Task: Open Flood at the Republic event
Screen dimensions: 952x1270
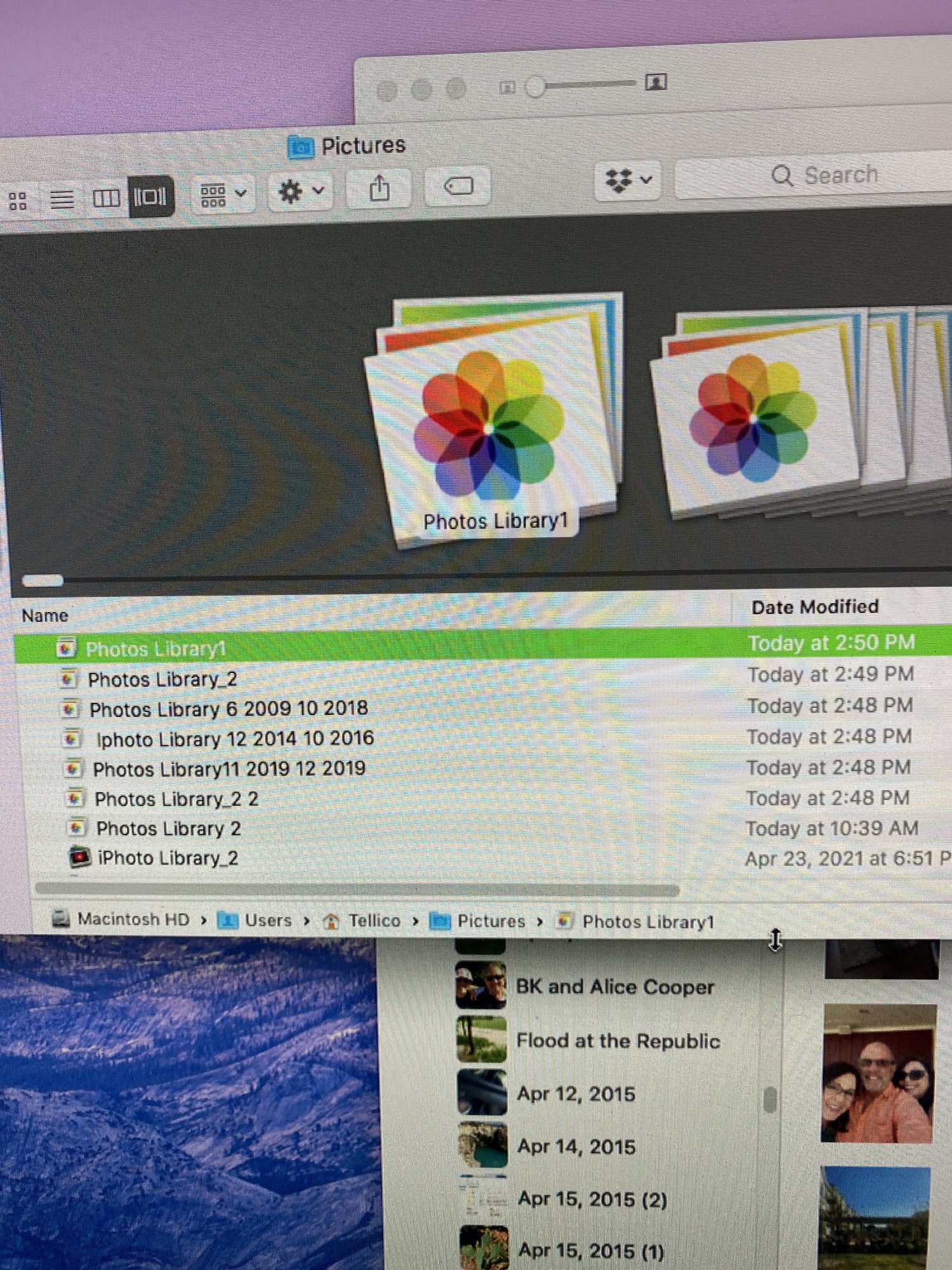Action: pos(619,1041)
